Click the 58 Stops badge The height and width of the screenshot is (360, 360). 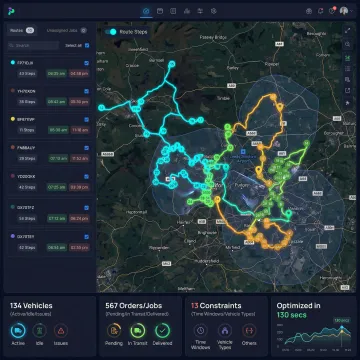point(27,219)
